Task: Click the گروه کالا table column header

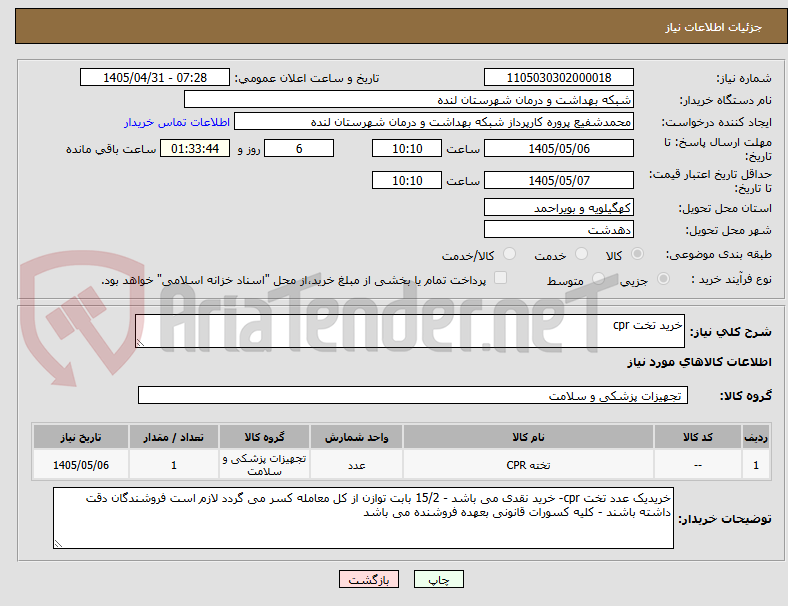Action: [x=264, y=437]
